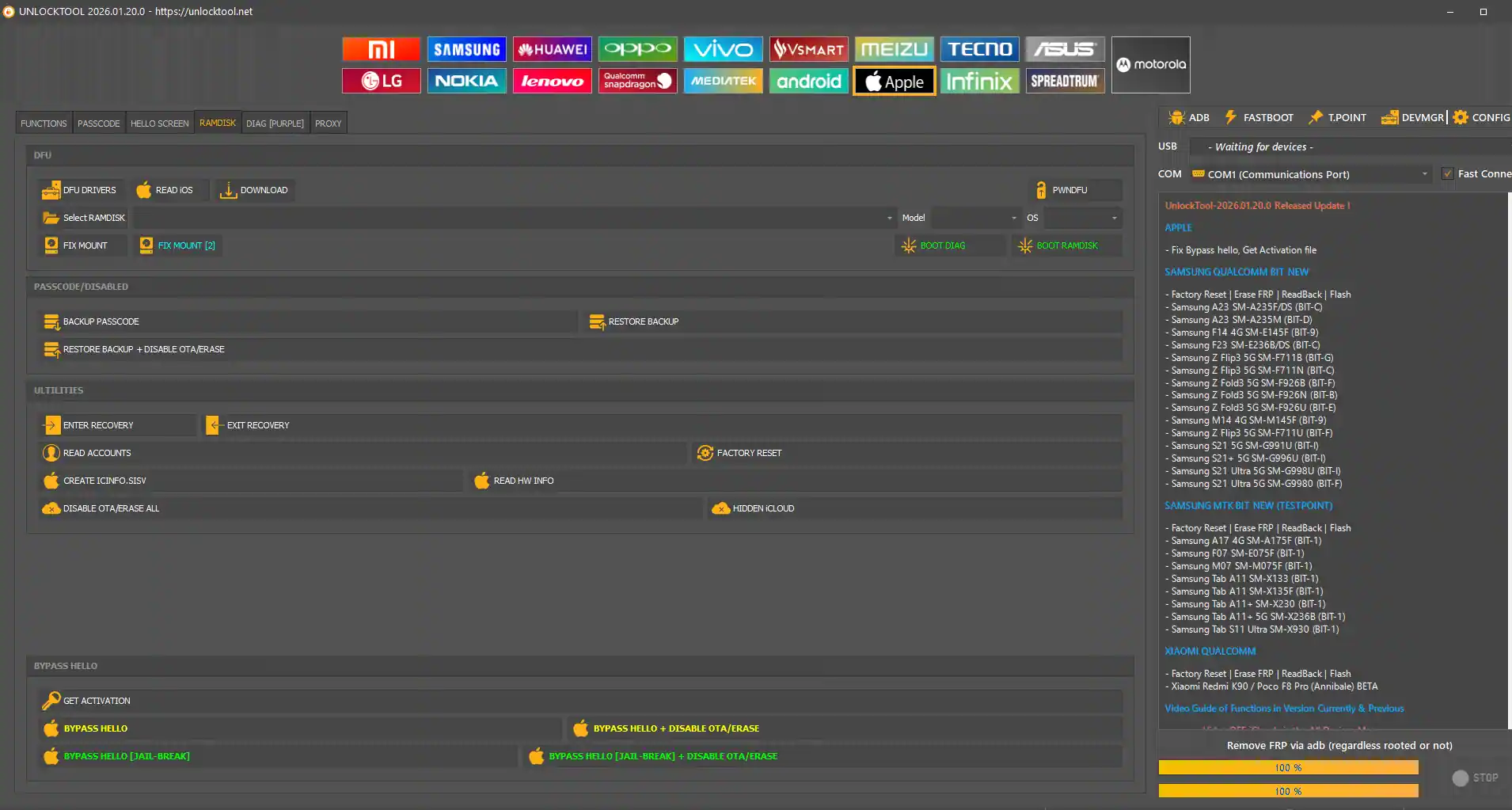Open the OS version dropdown

(x=1114, y=218)
